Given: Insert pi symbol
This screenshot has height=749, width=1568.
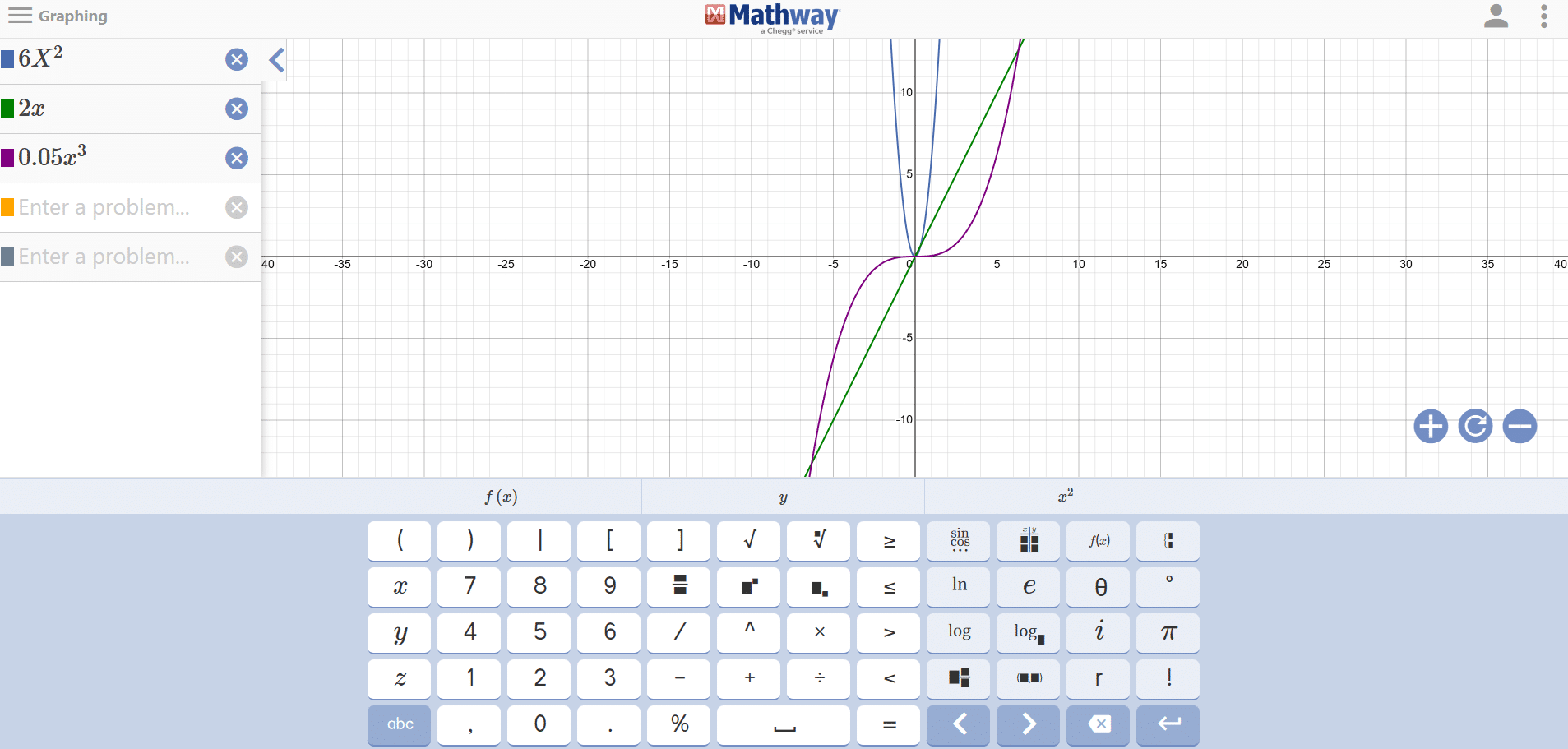Looking at the screenshot, I should coord(1169,632).
